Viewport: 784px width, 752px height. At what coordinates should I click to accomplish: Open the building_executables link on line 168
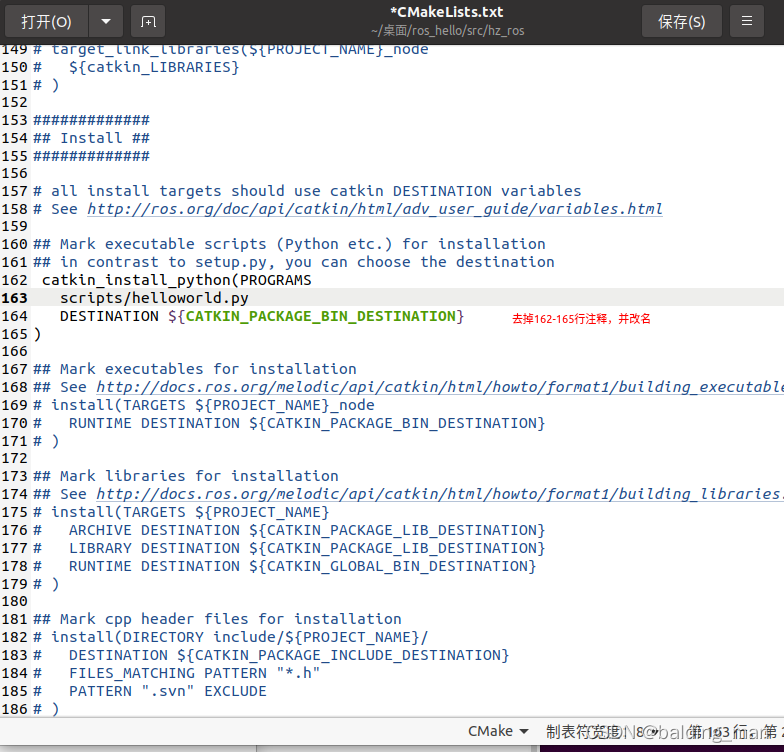[x=440, y=386]
